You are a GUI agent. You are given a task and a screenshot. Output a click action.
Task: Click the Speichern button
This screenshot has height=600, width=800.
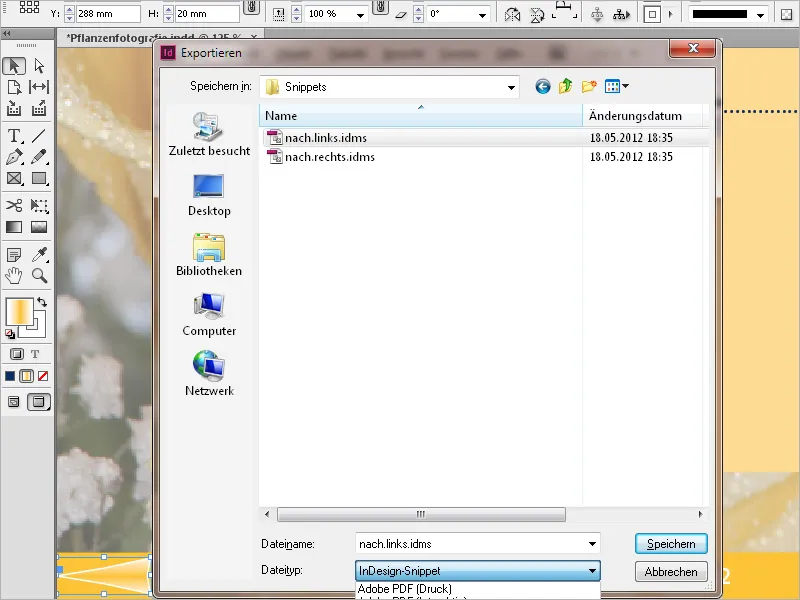point(671,544)
